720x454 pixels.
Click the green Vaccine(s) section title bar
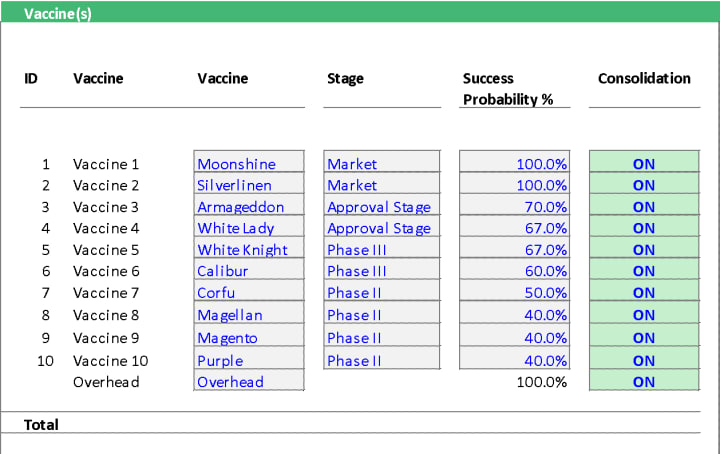point(360,12)
